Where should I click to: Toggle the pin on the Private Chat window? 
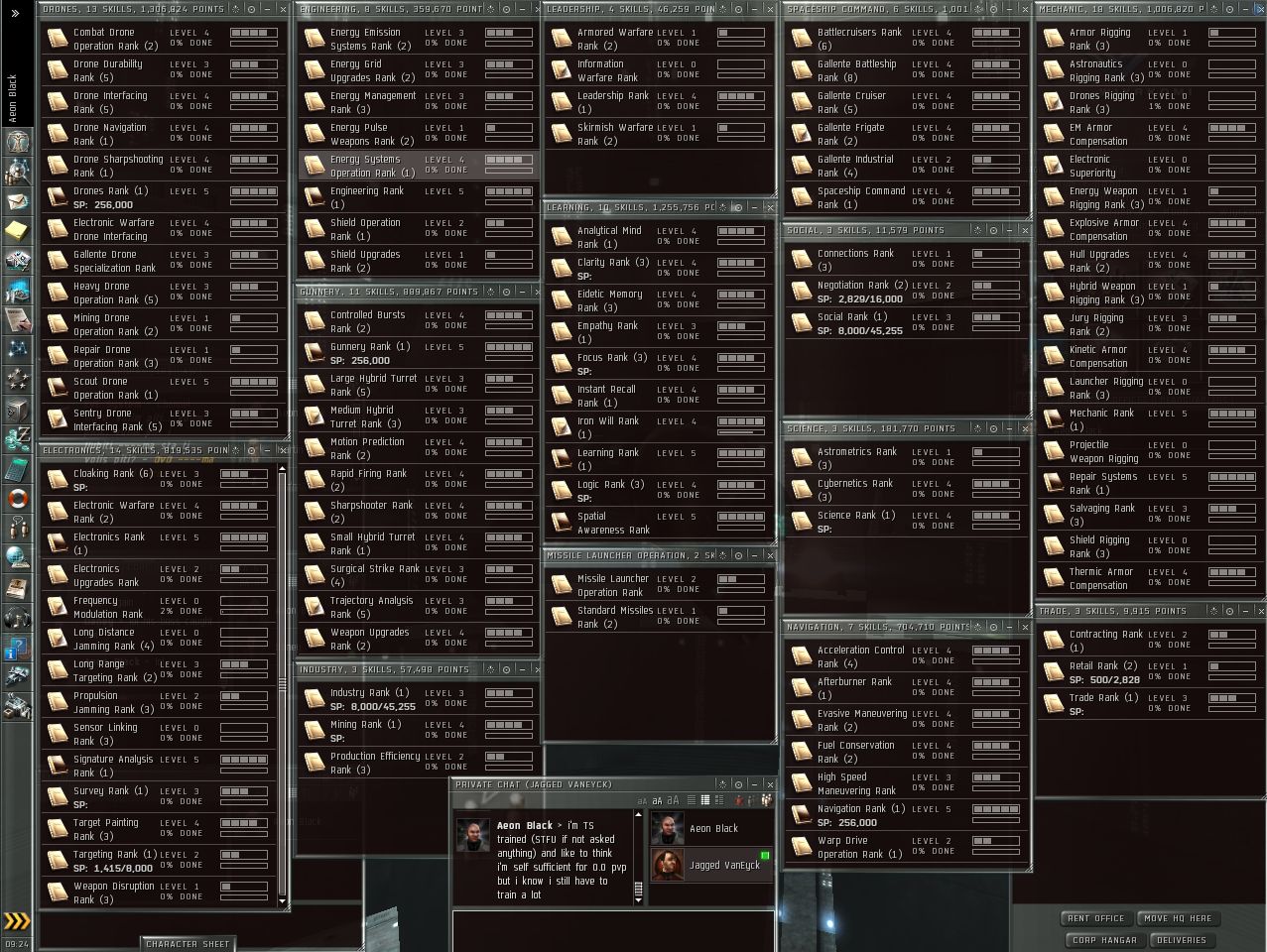(x=738, y=784)
